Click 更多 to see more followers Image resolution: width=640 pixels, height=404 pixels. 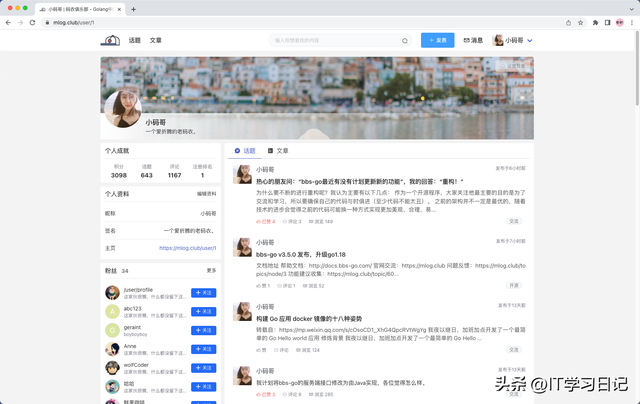coord(211,271)
